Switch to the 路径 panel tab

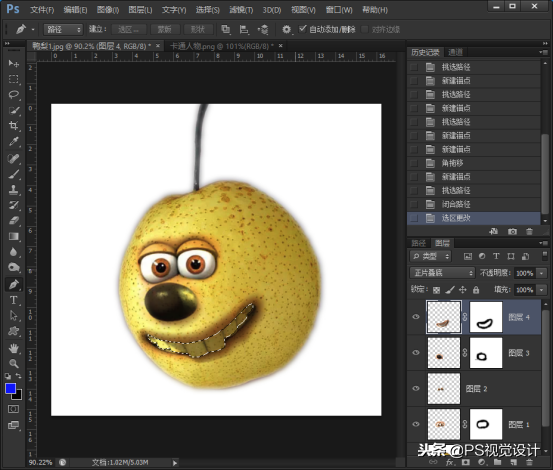tap(419, 243)
